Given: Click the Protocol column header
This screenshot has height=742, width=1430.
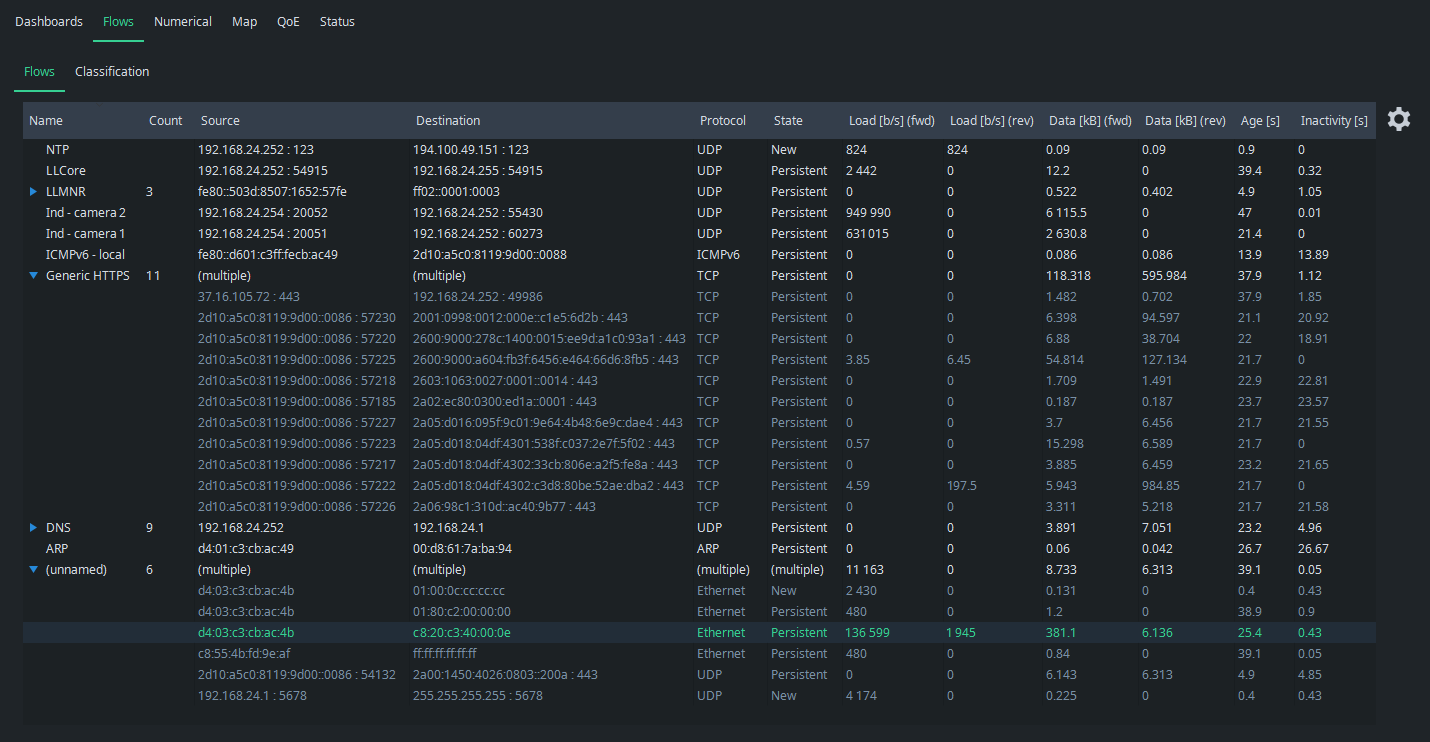Looking at the screenshot, I should (x=722, y=121).
